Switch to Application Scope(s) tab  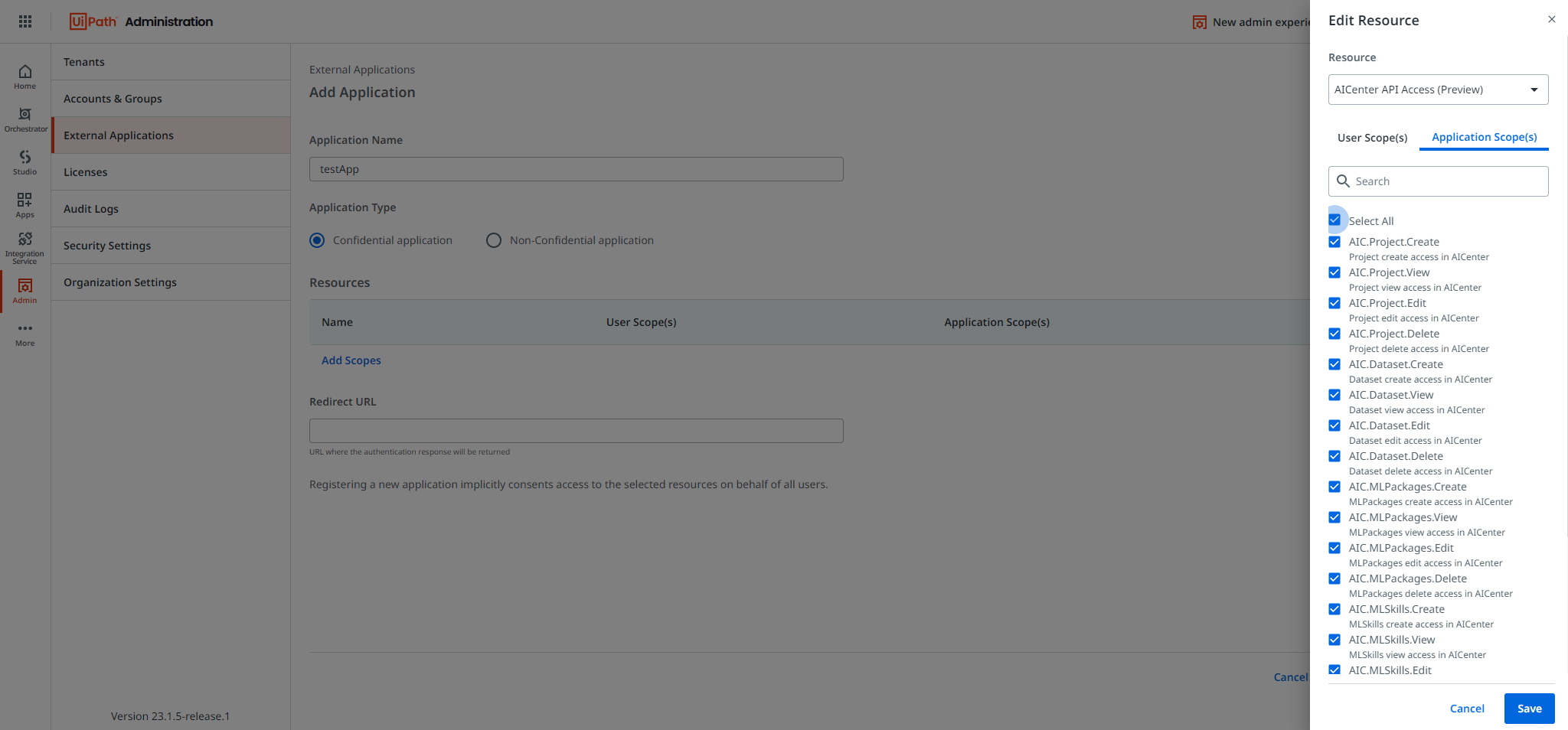tap(1484, 137)
